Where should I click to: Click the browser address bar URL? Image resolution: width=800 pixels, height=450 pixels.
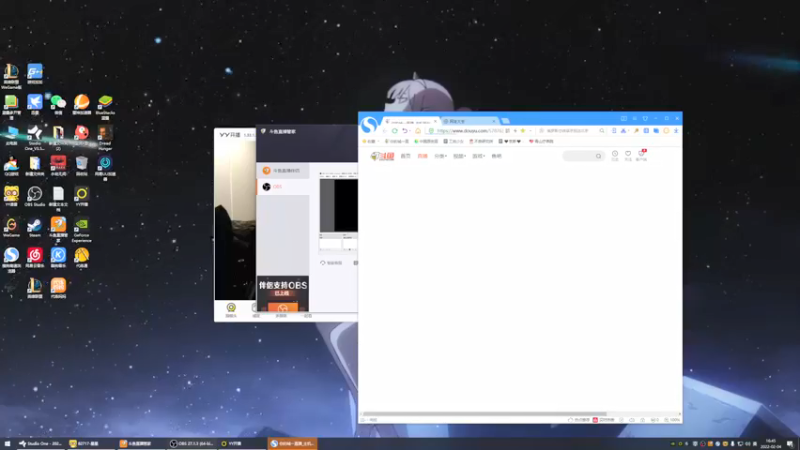click(469, 131)
